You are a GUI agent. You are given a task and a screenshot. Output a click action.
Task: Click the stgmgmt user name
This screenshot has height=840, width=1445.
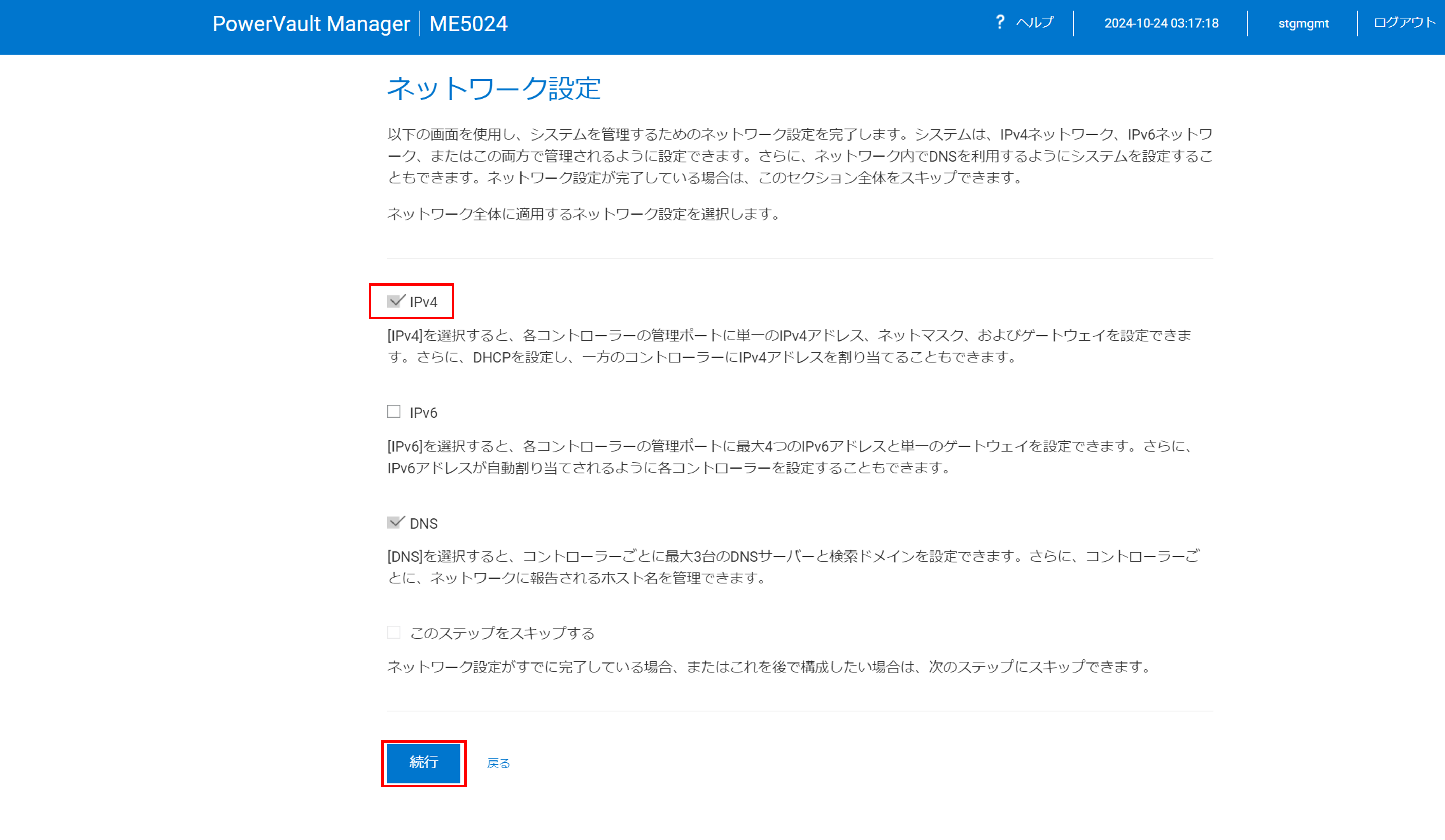click(1303, 23)
